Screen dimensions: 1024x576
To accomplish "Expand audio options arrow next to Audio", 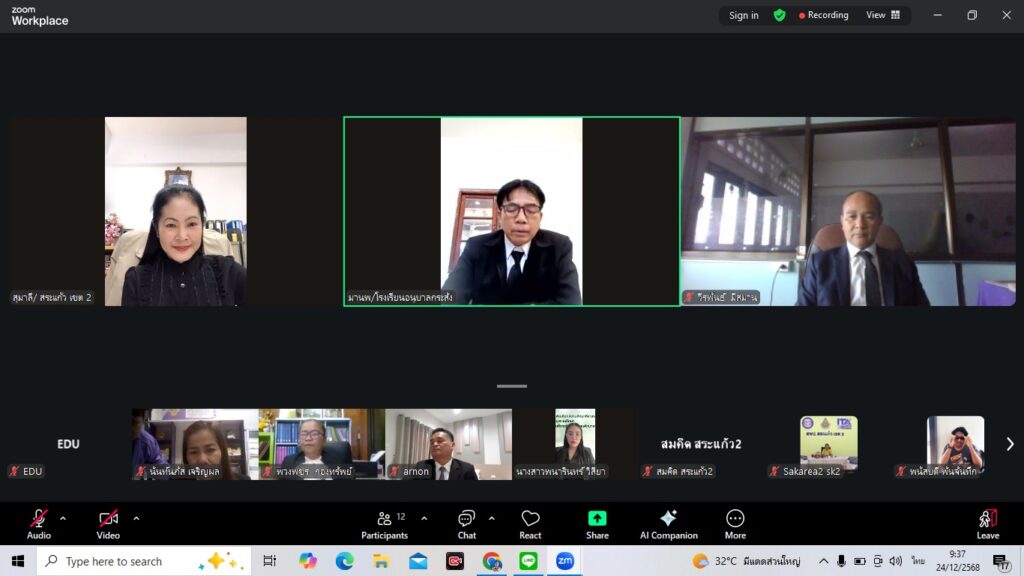I will coord(63,518).
